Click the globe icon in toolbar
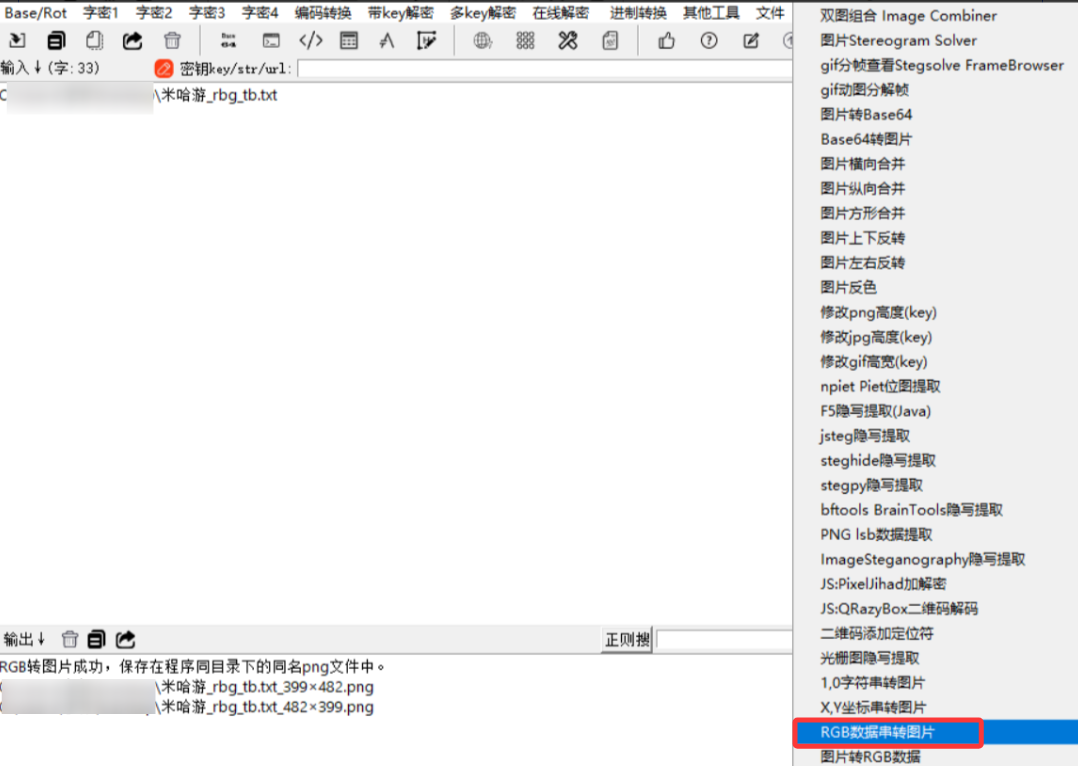This screenshot has width=1078, height=766. [483, 41]
